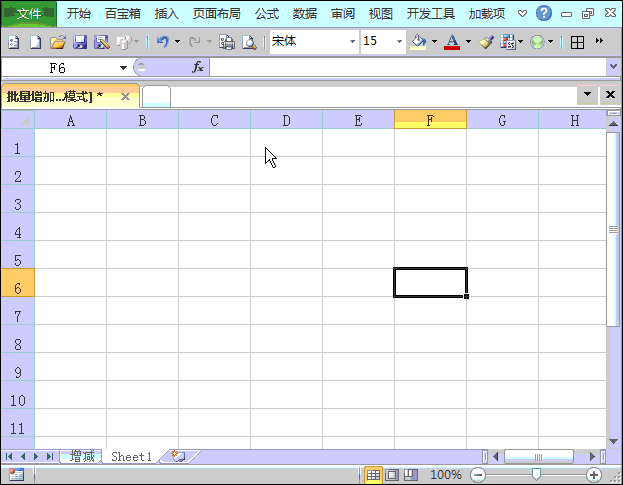Click the fx Insert Function button
623x485 pixels.
click(198, 67)
